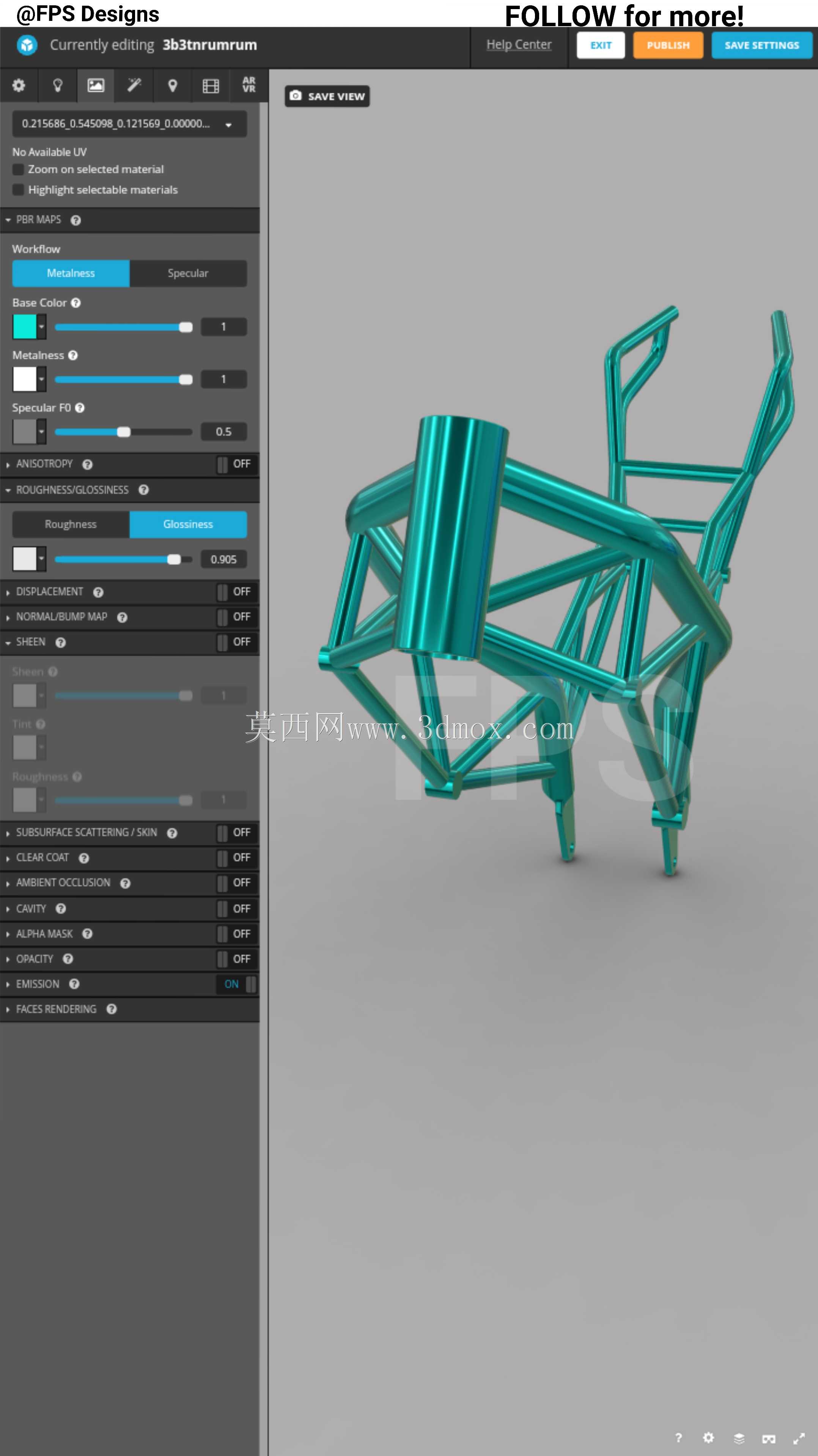The height and width of the screenshot is (1456, 818).
Task: Check Zoom on selected material
Action: click(x=18, y=170)
